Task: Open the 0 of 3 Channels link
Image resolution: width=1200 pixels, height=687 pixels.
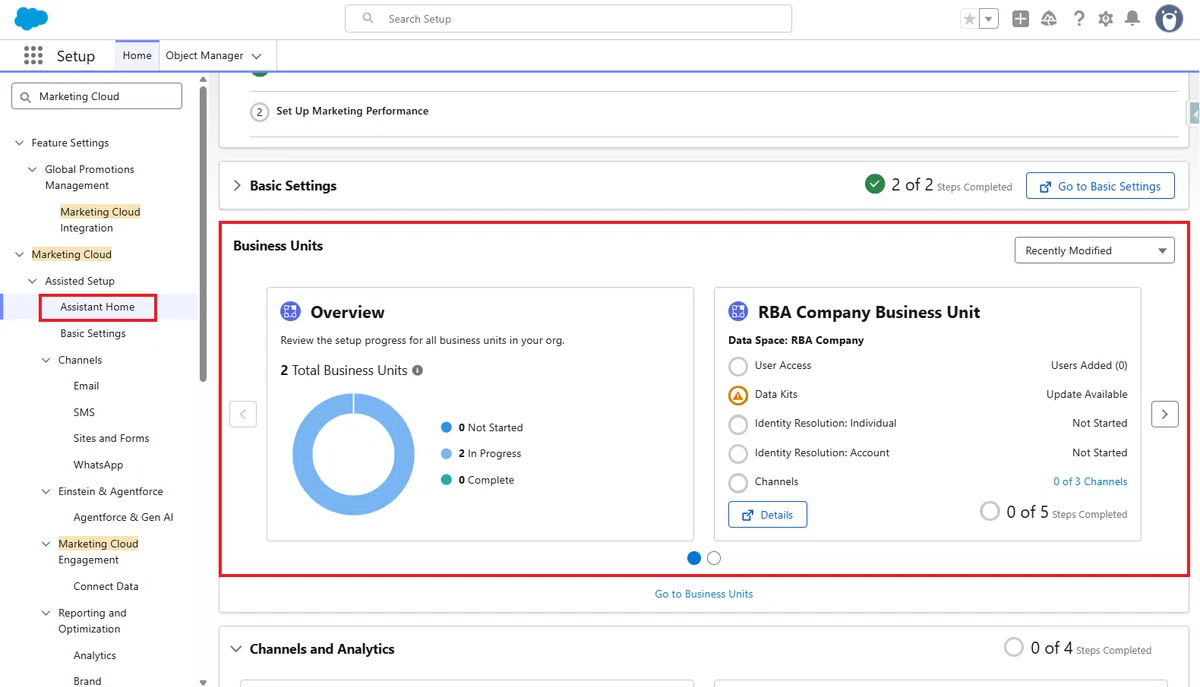Action: [1090, 482]
